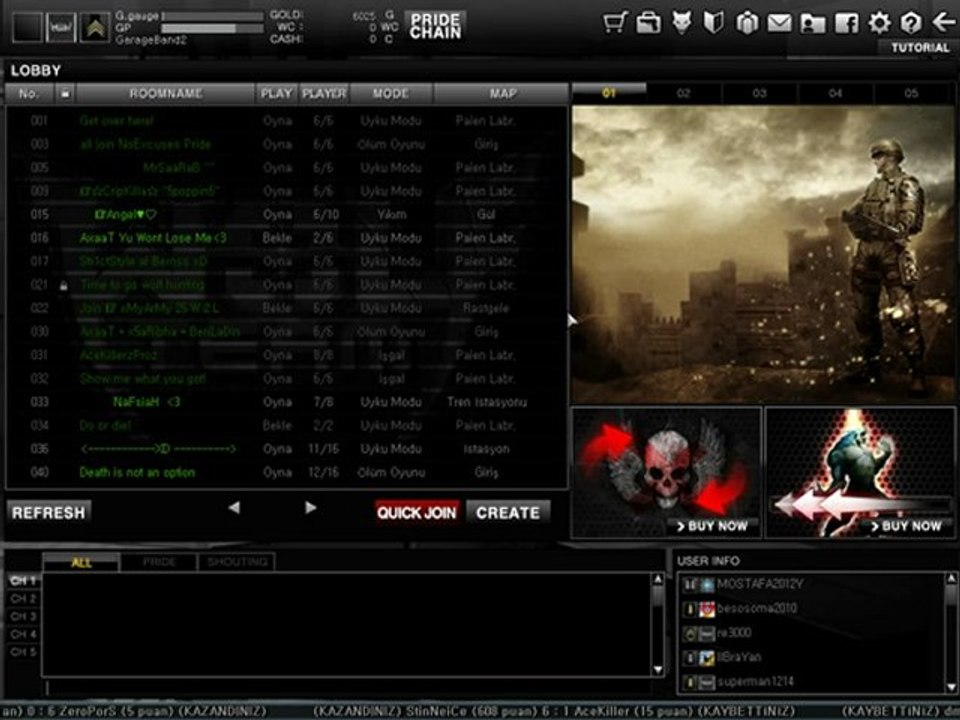Screen dimensions: 960x720
Task: Go to previous room list page
Action: point(234,508)
